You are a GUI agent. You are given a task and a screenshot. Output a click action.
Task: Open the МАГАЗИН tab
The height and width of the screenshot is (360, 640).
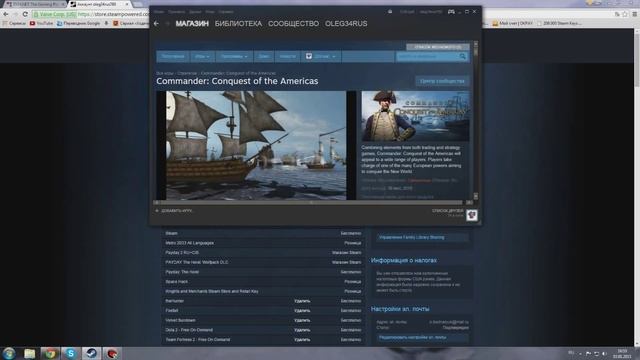point(192,24)
